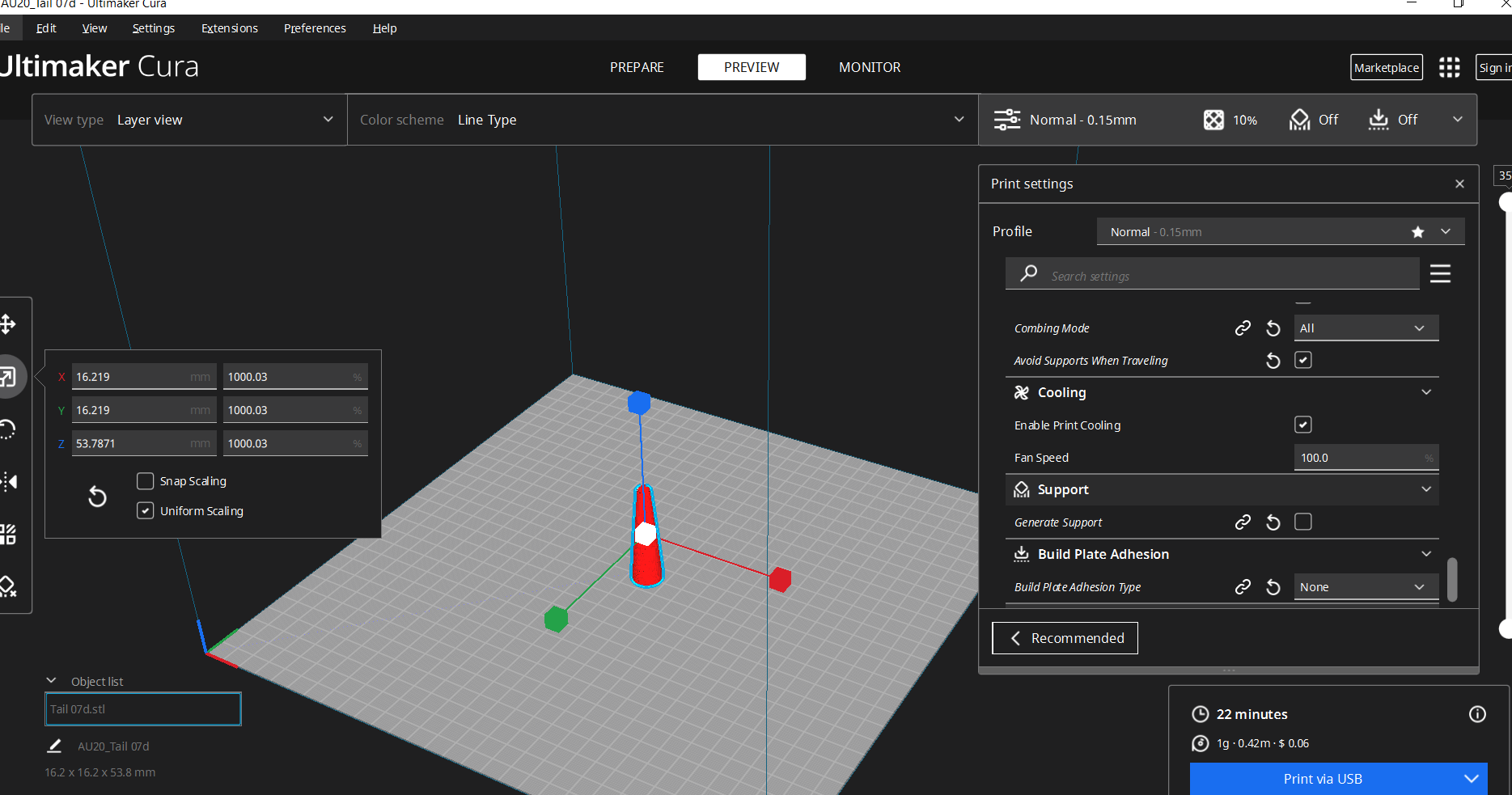
Task: Open the Help menu
Action: [x=384, y=28]
